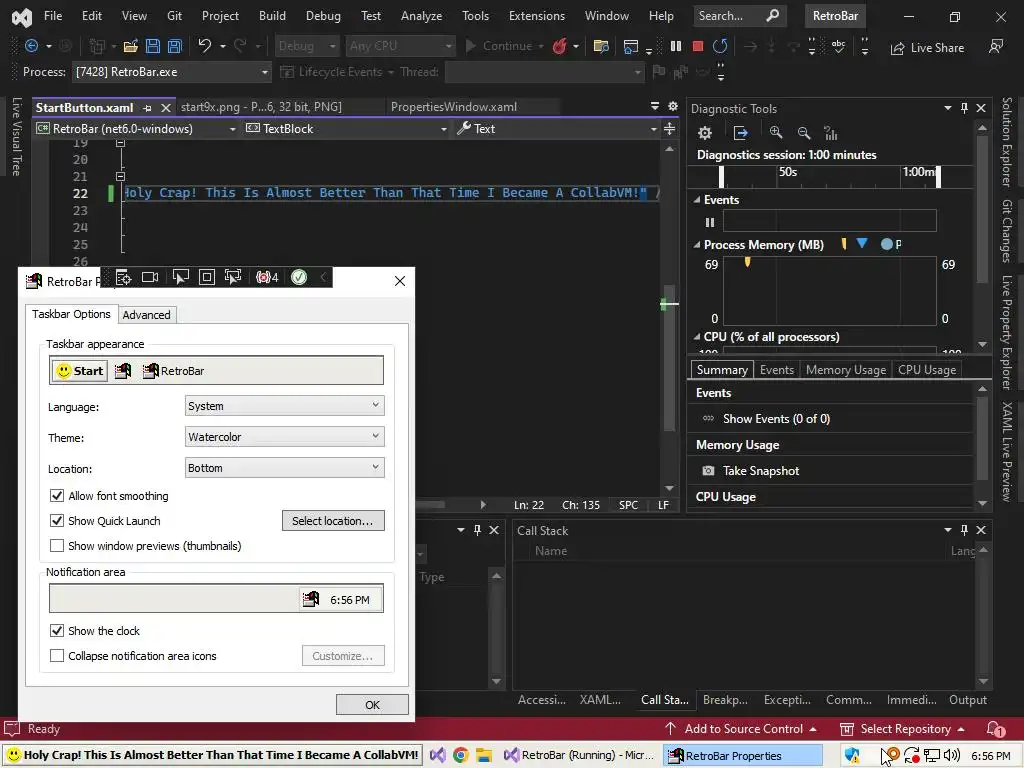The width and height of the screenshot is (1024, 768).
Task: Collapse the code region on line 21
Action: pos(120,176)
